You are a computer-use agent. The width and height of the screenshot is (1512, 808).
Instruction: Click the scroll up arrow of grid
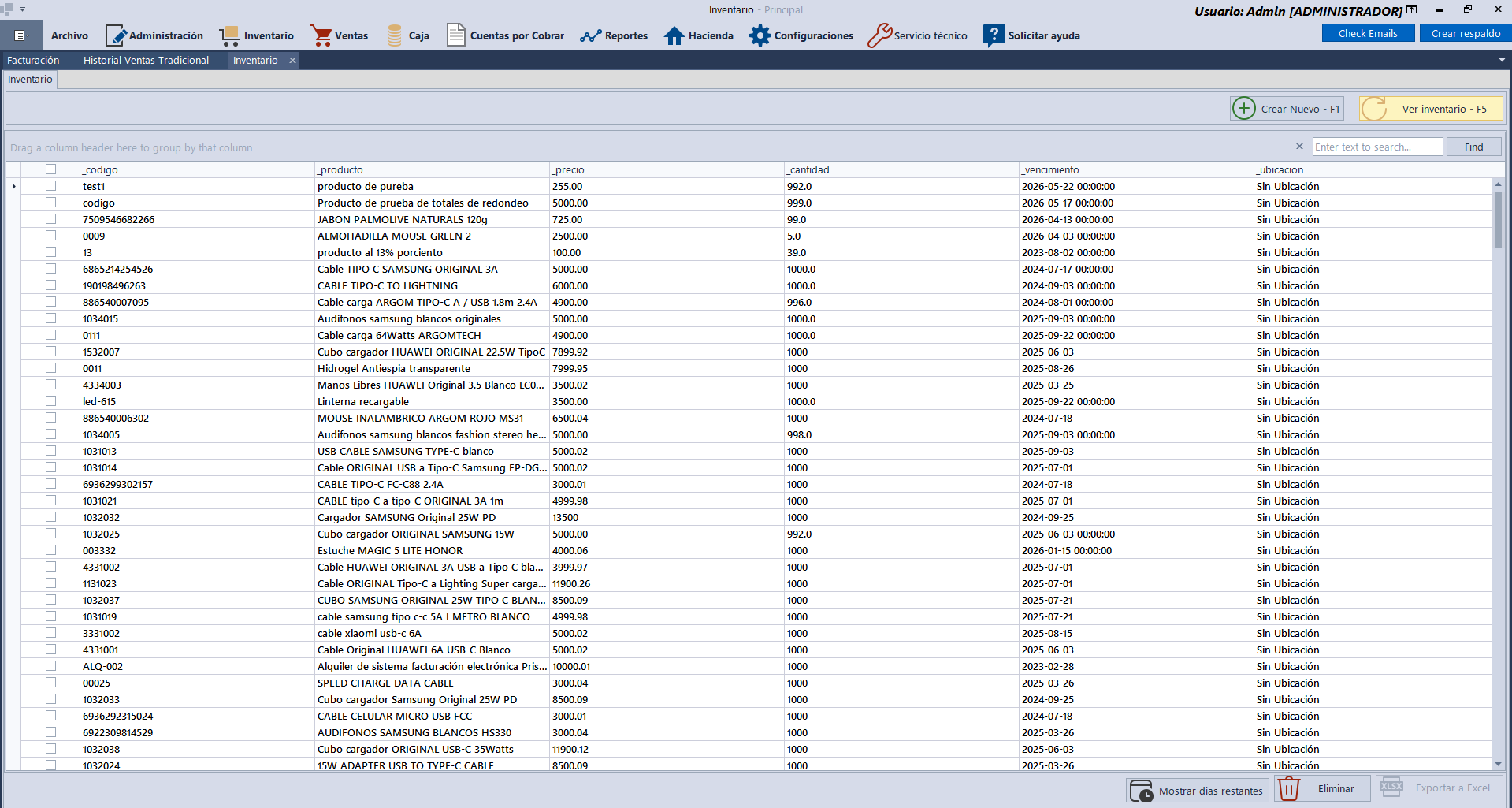[1498, 184]
